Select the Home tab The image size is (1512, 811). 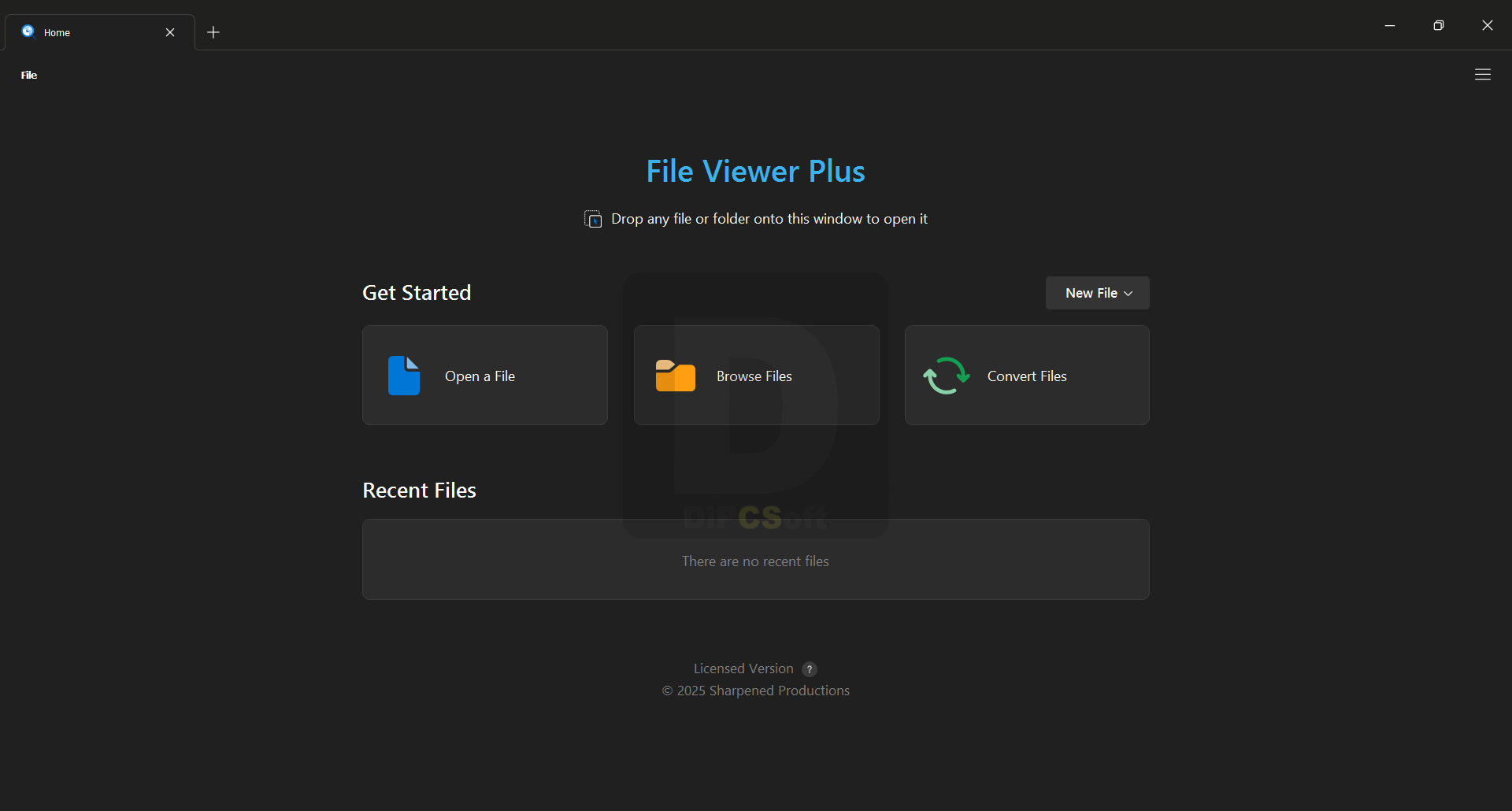tap(99, 32)
